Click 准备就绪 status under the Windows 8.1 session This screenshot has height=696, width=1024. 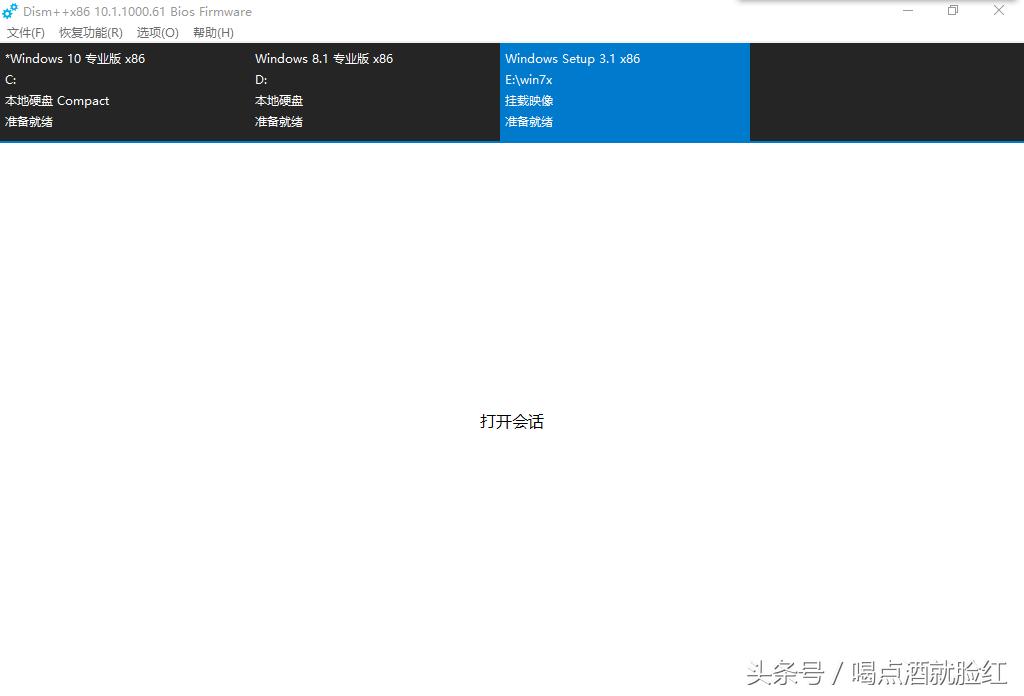pyautogui.click(x=278, y=121)
